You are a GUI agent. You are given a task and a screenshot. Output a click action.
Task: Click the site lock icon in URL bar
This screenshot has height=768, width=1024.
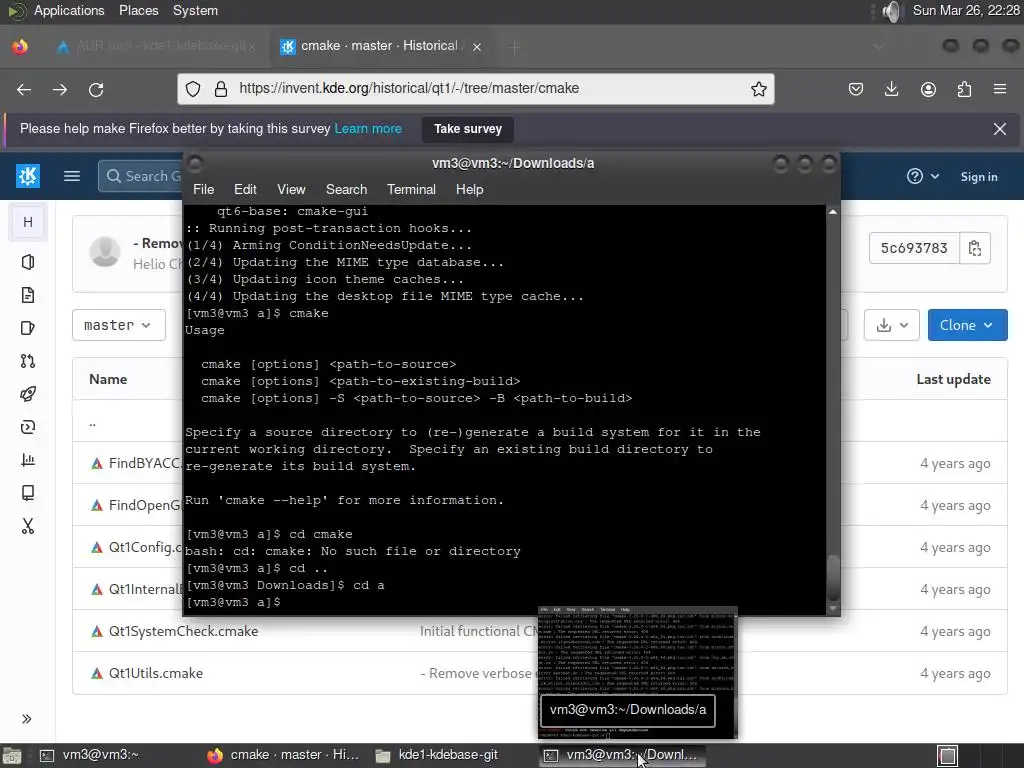click(221, 89)
